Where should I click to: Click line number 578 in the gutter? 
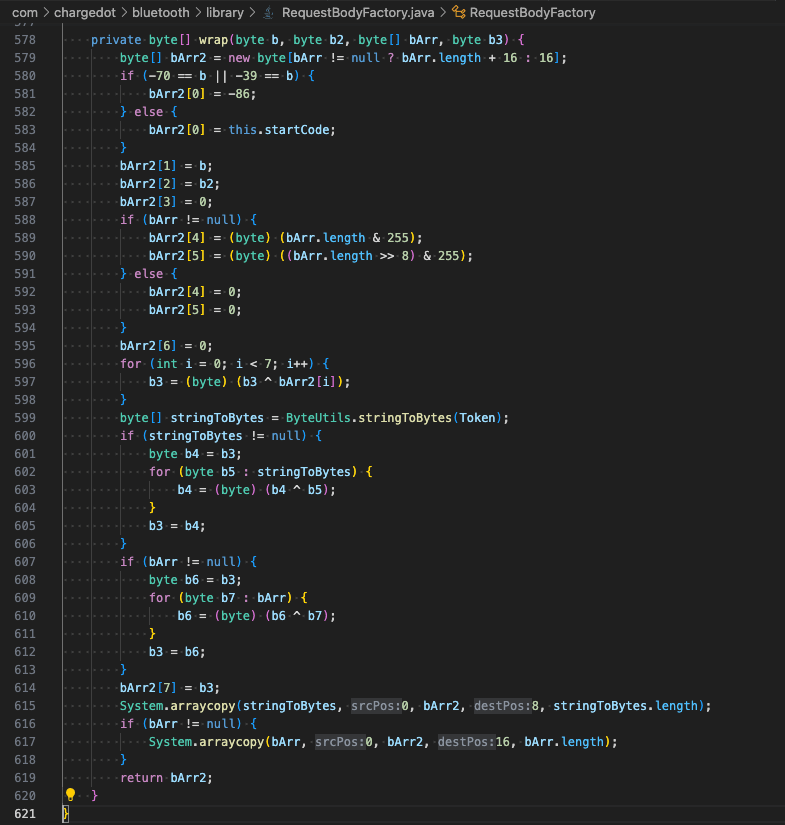tap(25, 40)
